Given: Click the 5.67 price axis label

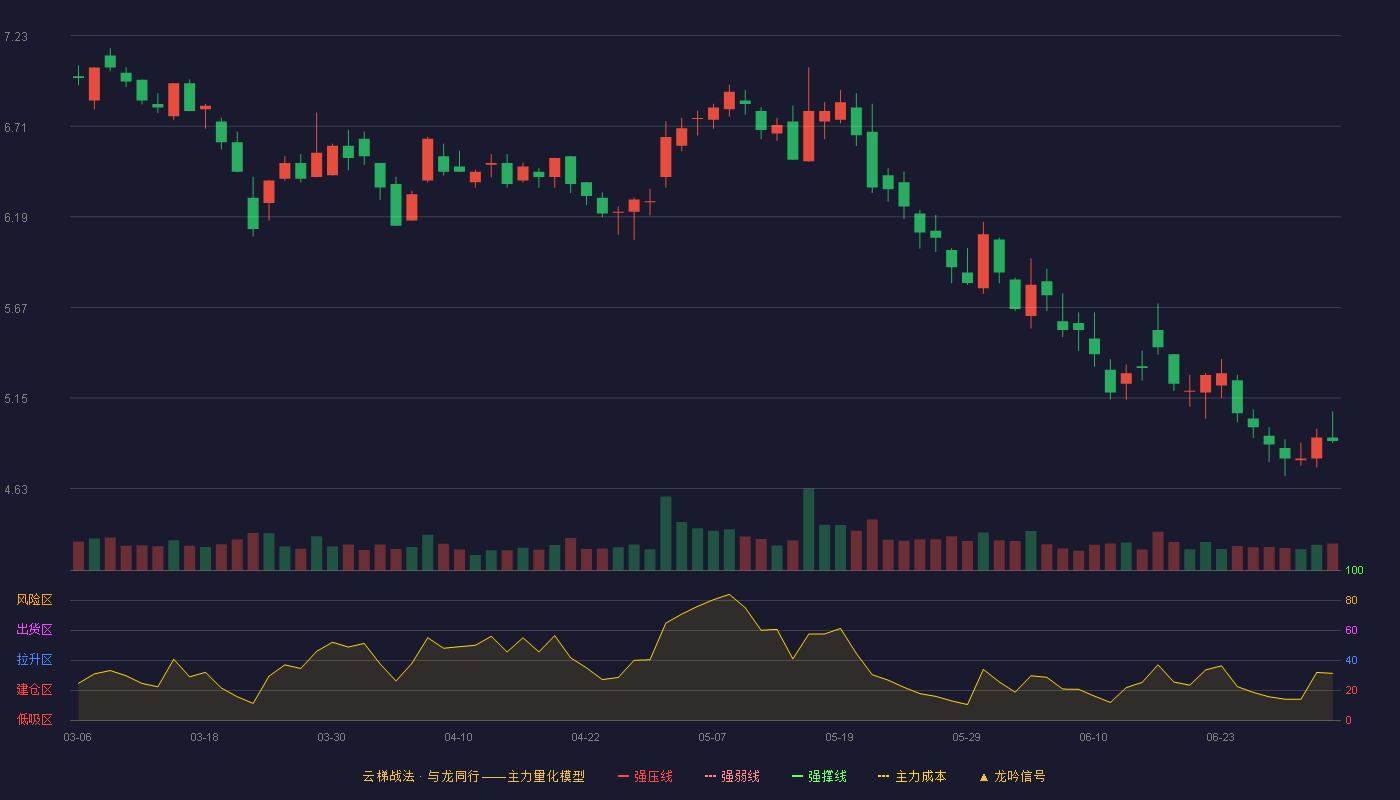Looking at the screenshot, I should coord(16,309).
